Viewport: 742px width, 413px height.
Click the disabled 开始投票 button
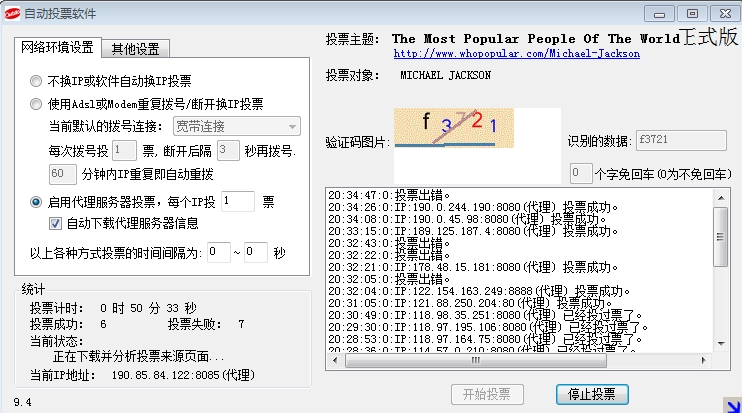point(487,394)
